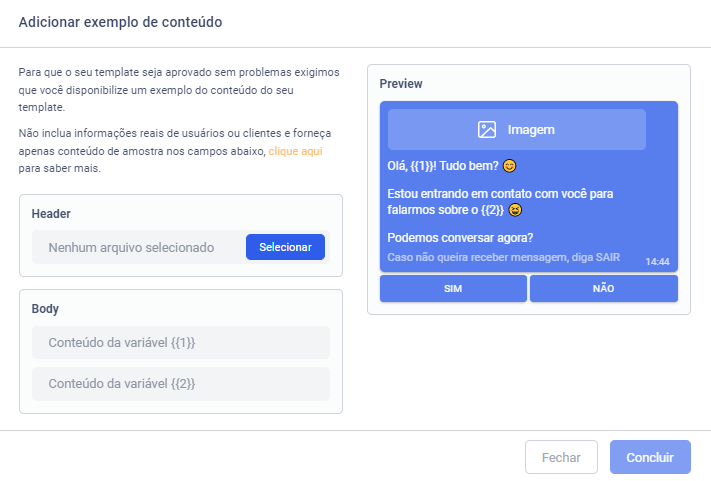Focus the variable {{2}} content field
This screenshot has width=711, height=481.
coord(181,383)
